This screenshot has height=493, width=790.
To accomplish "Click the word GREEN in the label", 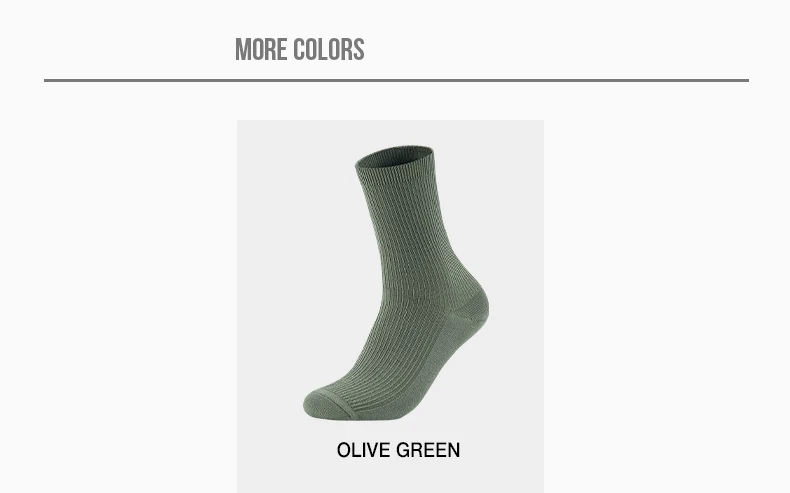I will pyautogui.click(x=429, y=450).
